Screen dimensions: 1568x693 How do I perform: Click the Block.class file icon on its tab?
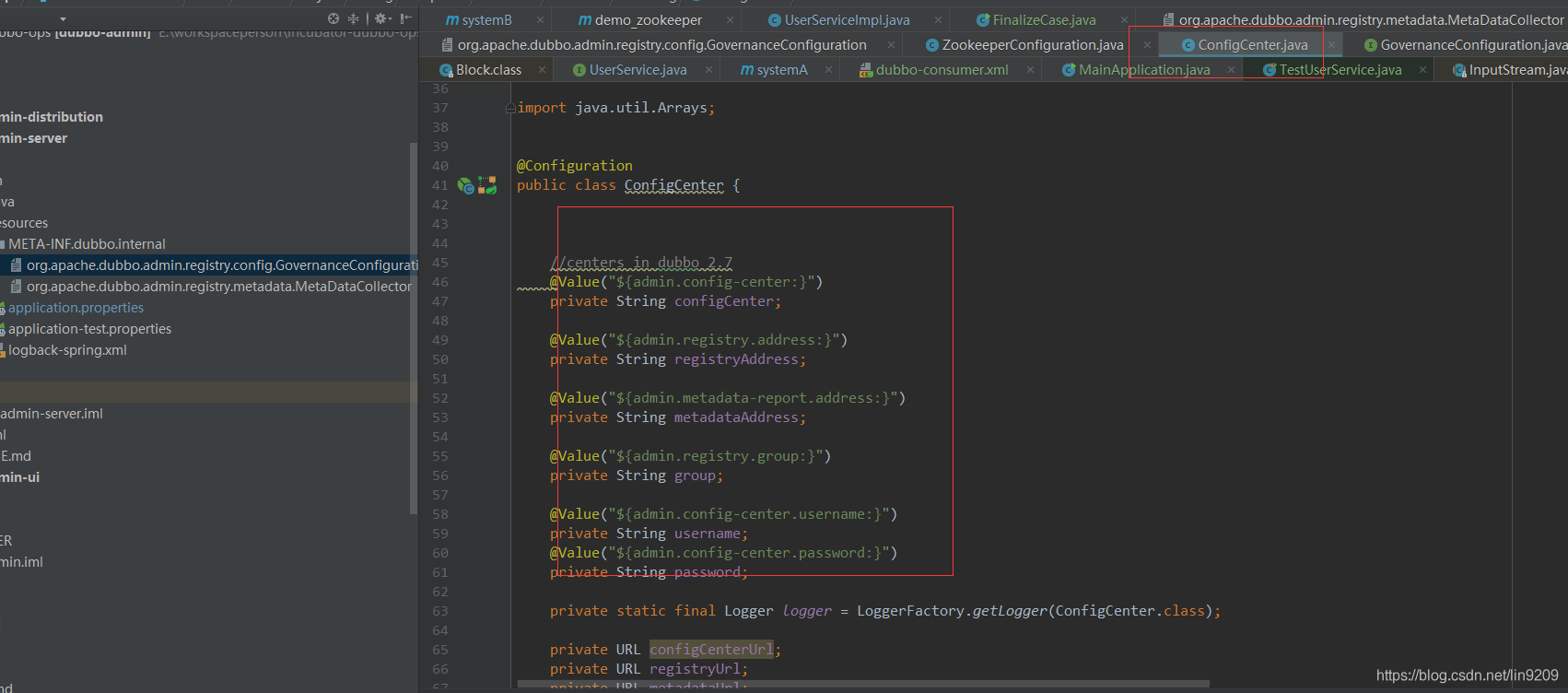point(446,70)
